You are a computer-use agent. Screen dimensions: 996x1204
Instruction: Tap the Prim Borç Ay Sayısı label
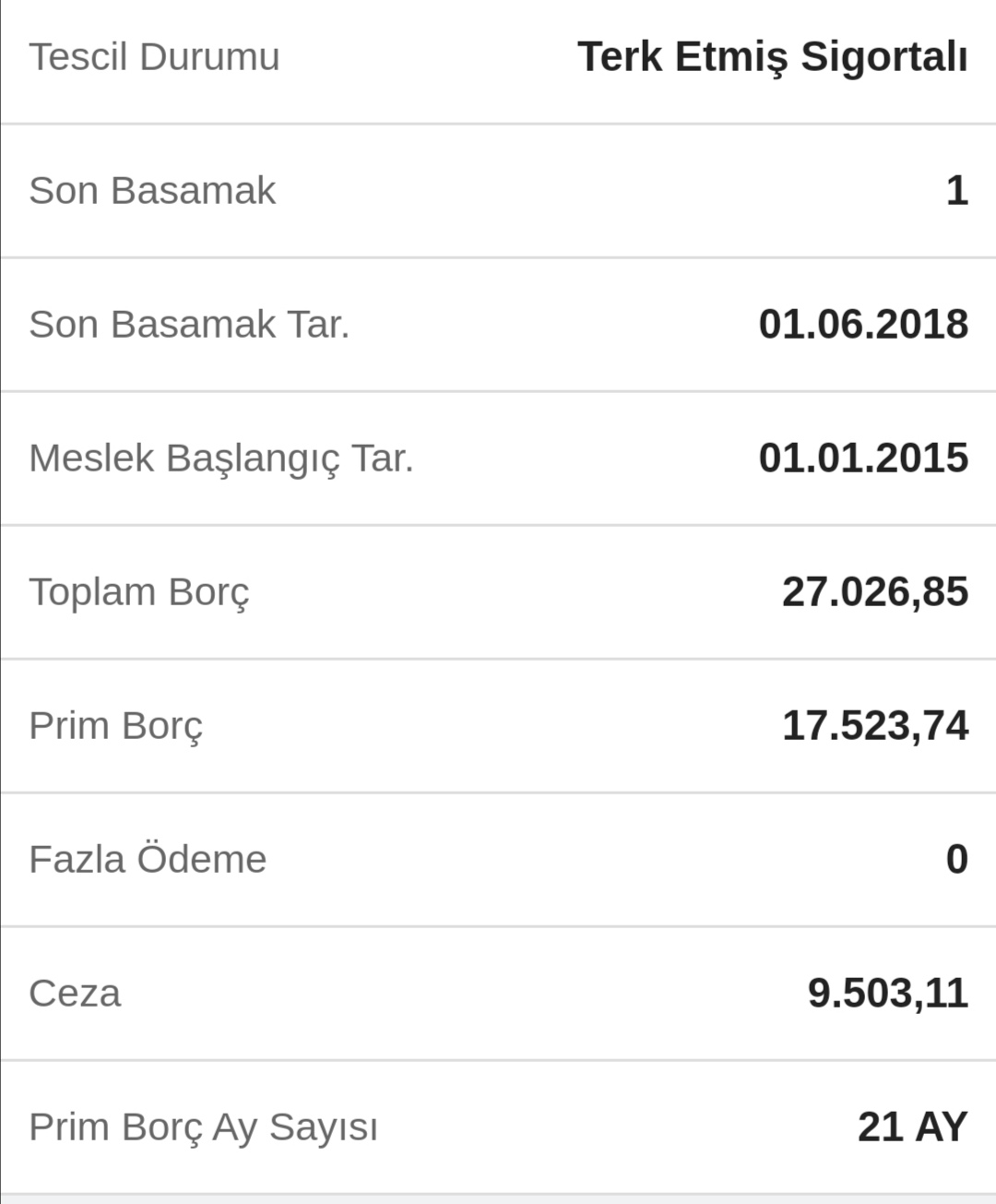pos(204,1127)
